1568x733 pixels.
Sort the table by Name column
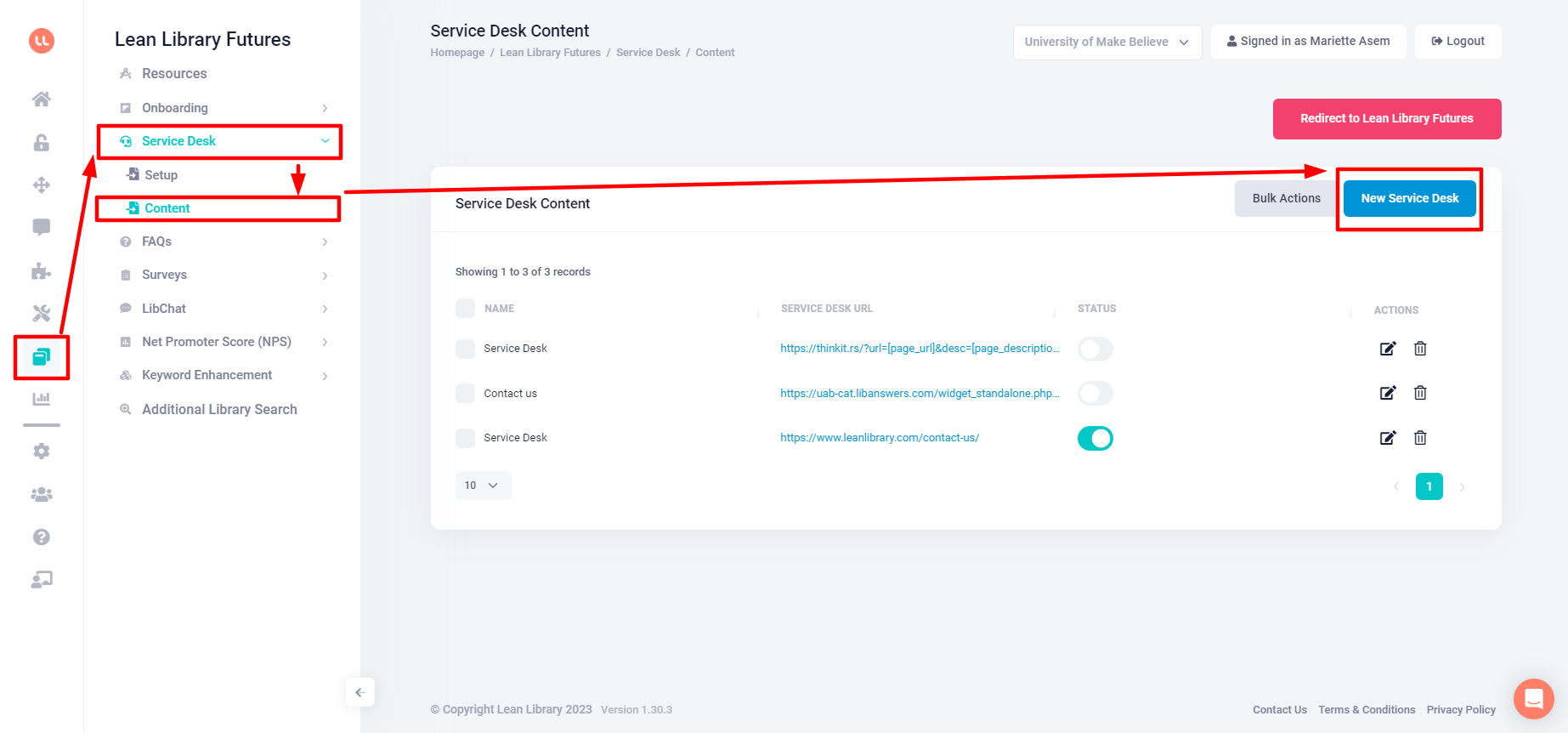[x=758, y=313]
